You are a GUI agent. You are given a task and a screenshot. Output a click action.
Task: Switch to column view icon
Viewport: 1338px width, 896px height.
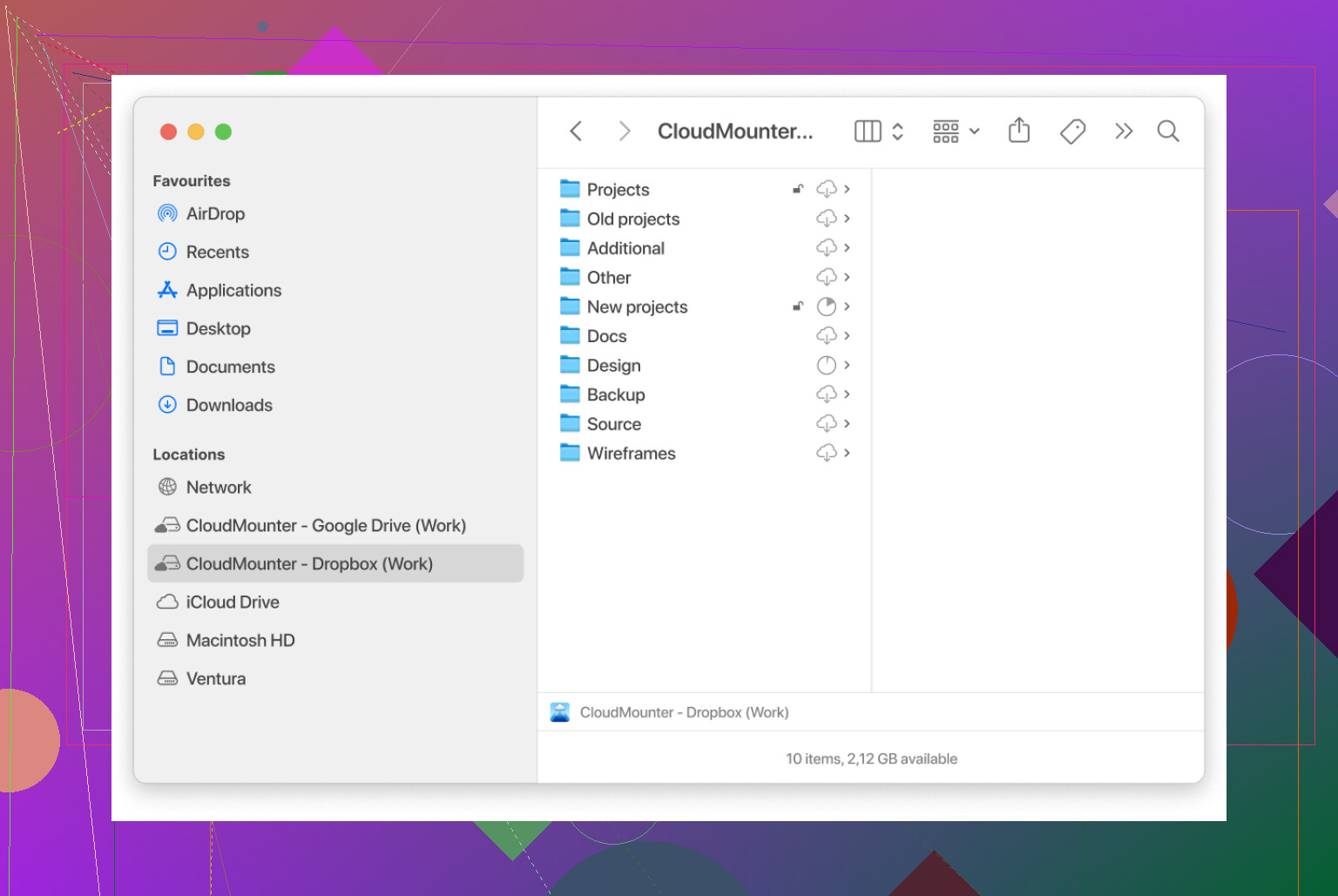pos(868,131)
